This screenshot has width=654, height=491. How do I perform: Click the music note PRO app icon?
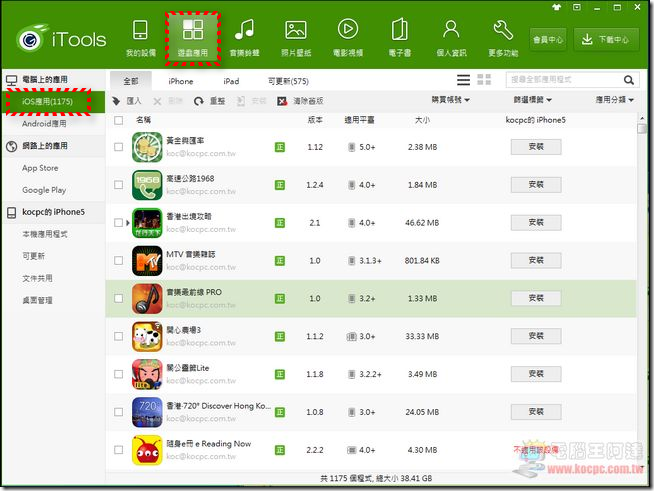(147, 299)
